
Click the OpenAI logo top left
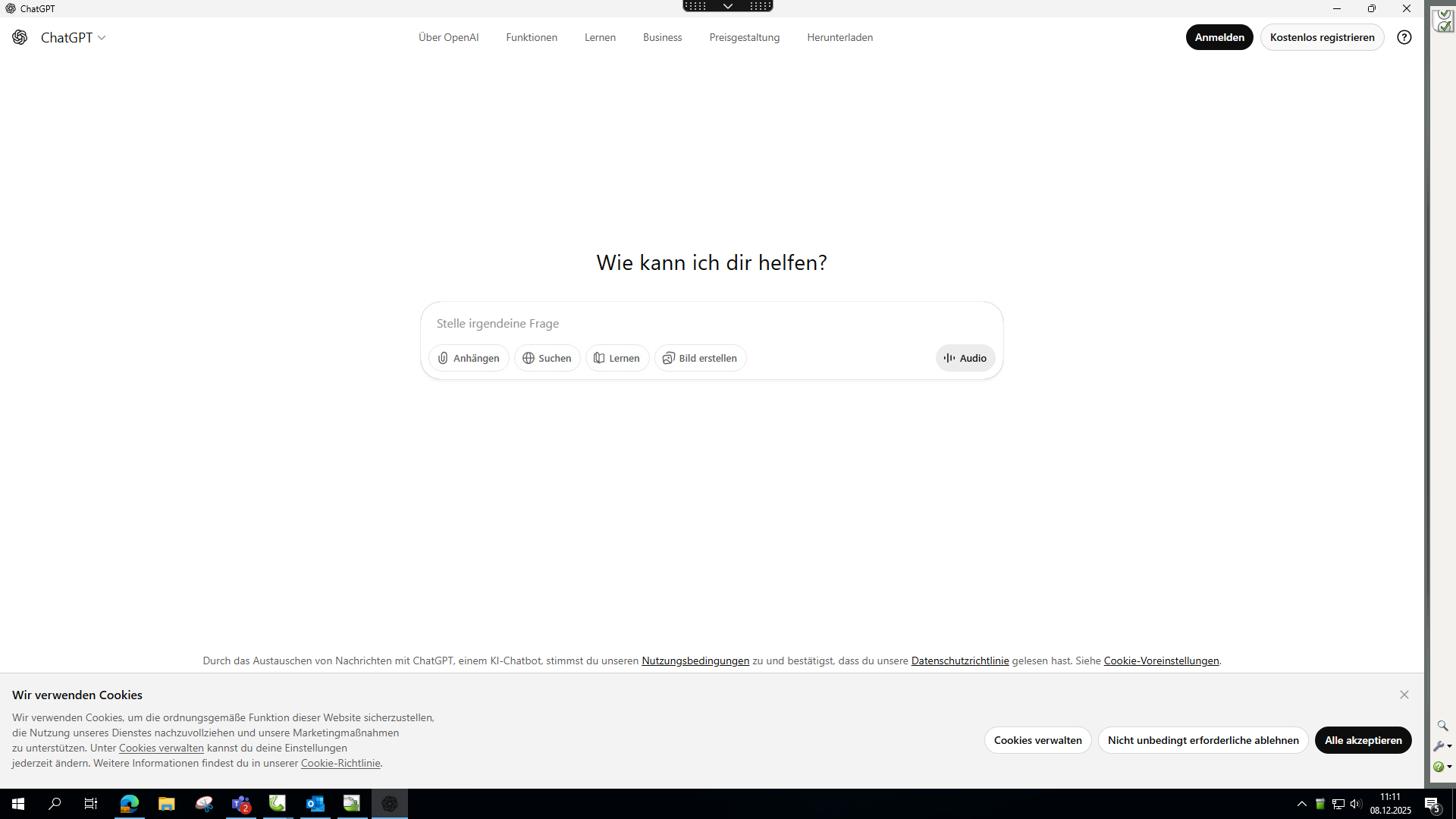click(20, 37)
